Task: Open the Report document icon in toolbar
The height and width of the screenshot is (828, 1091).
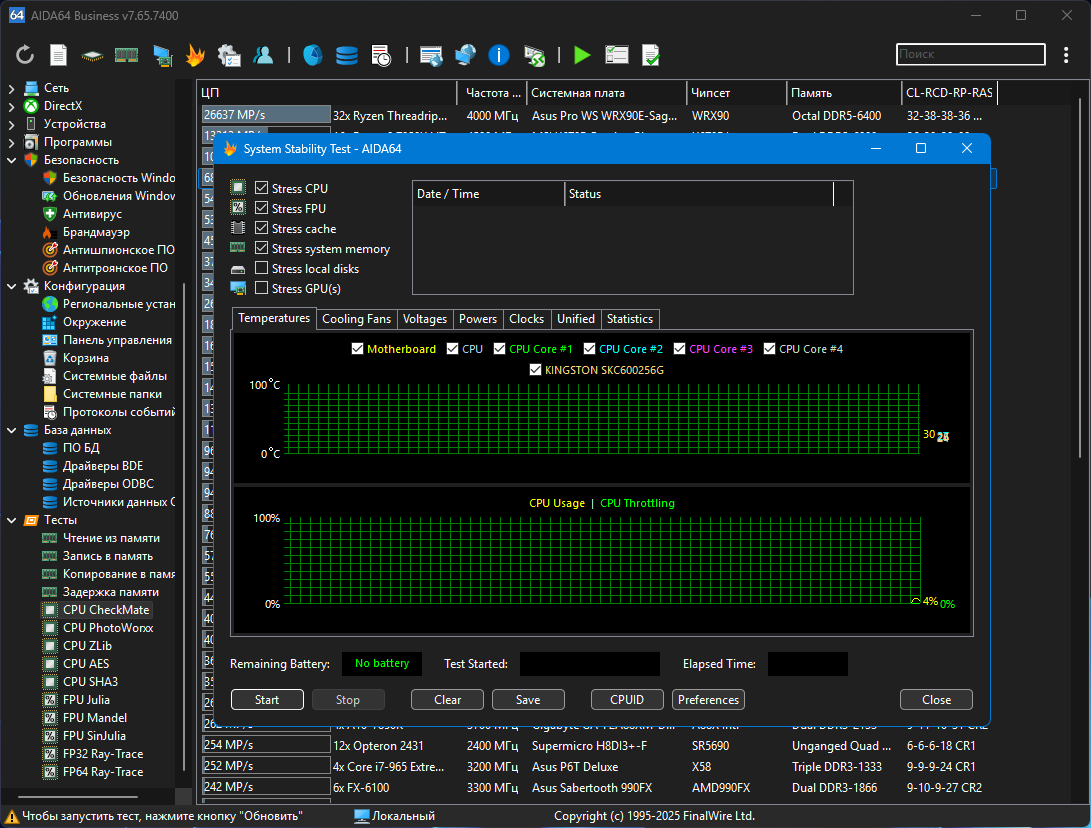Action: (58, 55)
